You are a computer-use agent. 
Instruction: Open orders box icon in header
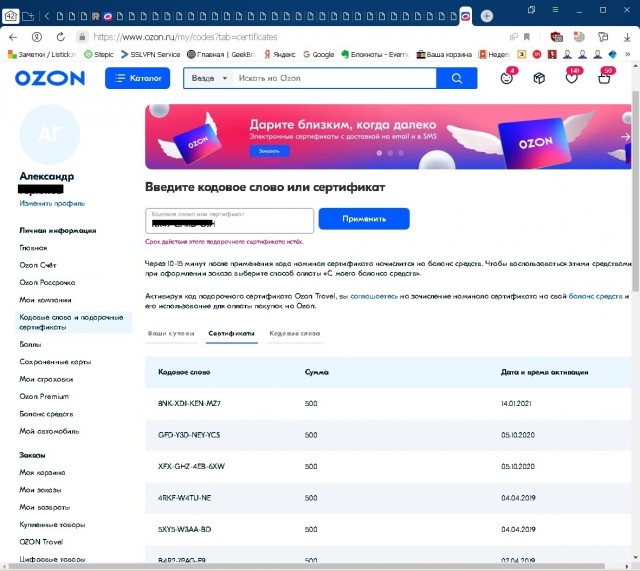[539, 79]
